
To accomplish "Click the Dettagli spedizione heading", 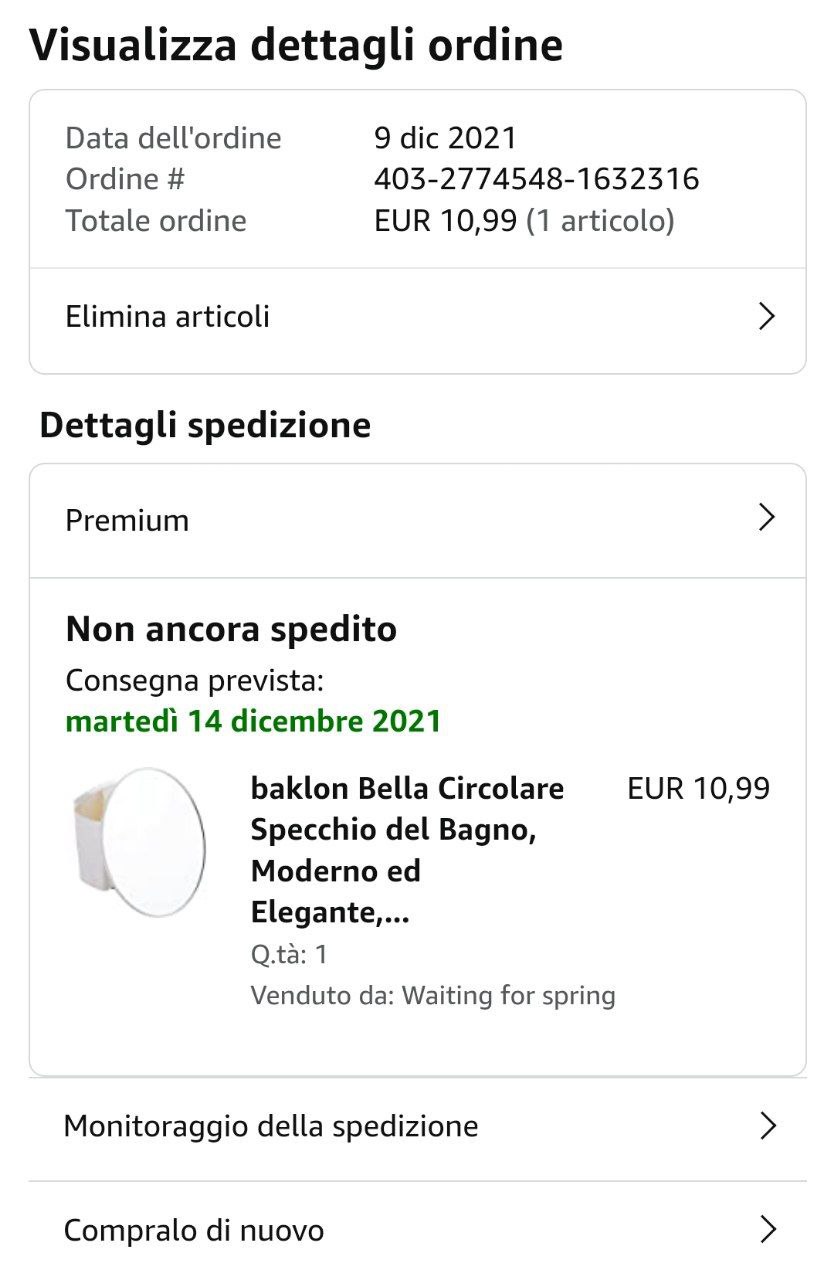I will pos(205,425).
